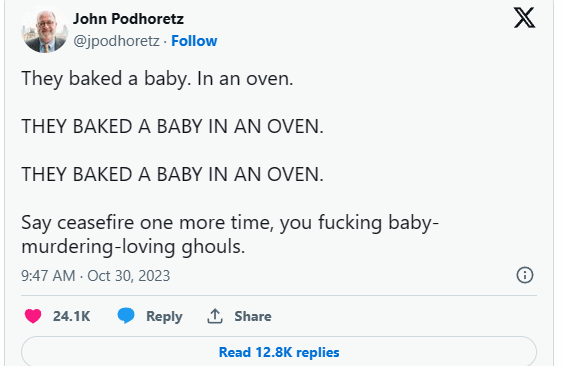
Task: Click the divider line above the action bar
Action: pyautogui.click(x=279, y=296)
